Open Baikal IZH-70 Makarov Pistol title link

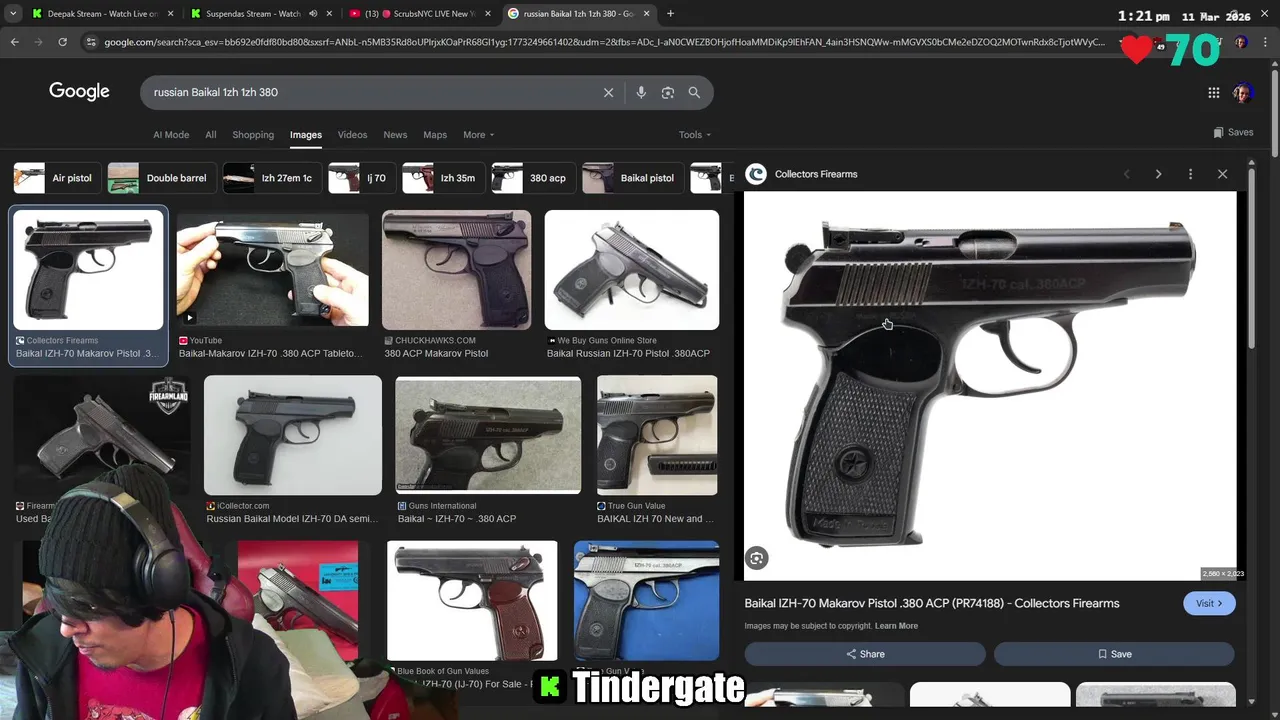click(932, 603)
